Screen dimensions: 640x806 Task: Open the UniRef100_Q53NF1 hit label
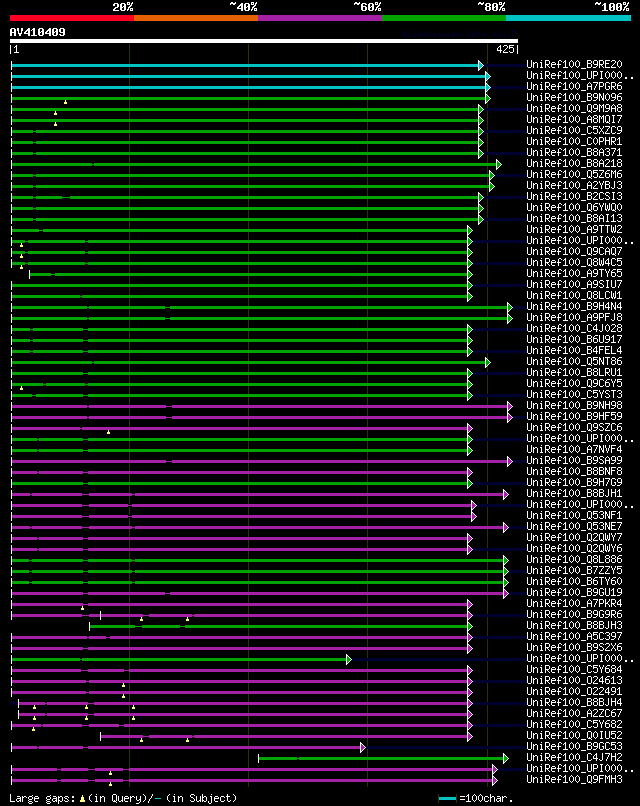(574, 516)
